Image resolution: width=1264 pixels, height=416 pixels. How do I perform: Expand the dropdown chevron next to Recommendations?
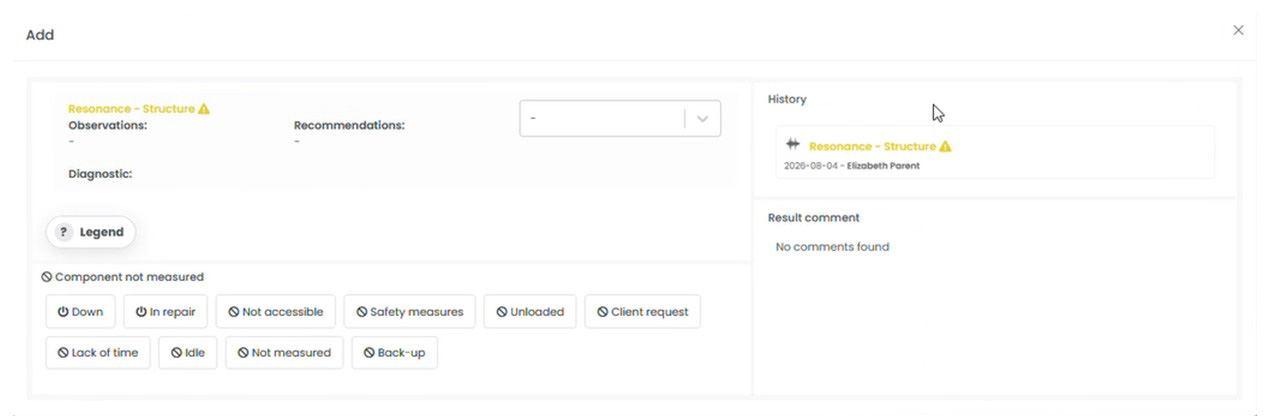pyautogui.click(x=703, y=119)
